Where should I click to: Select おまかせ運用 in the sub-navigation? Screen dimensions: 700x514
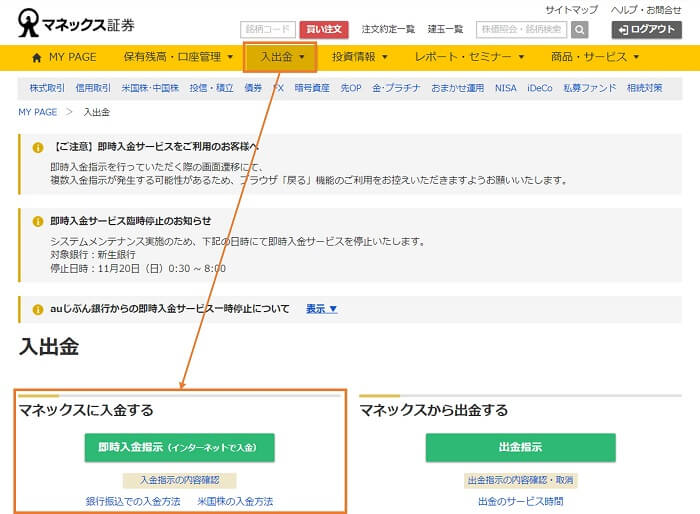[x=458, y=88]
